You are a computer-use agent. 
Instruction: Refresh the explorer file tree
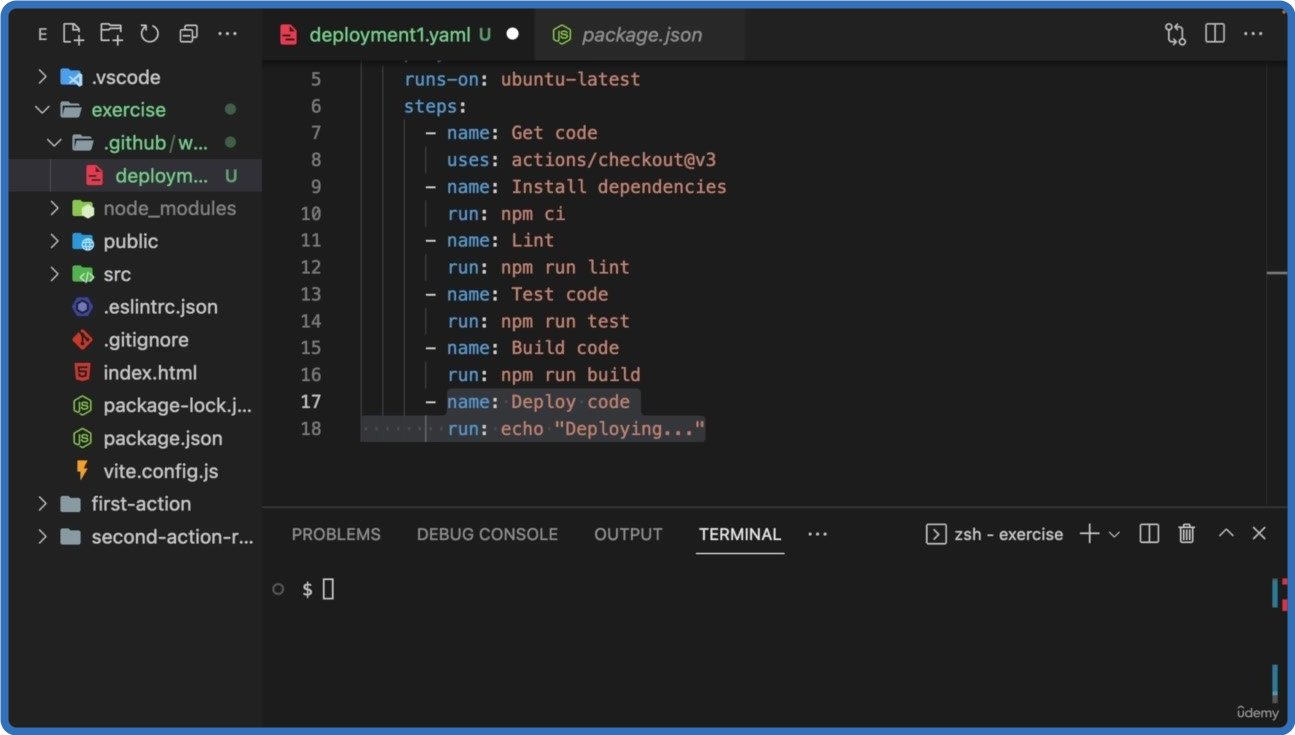pyautogui.click(x=150, y=34)
